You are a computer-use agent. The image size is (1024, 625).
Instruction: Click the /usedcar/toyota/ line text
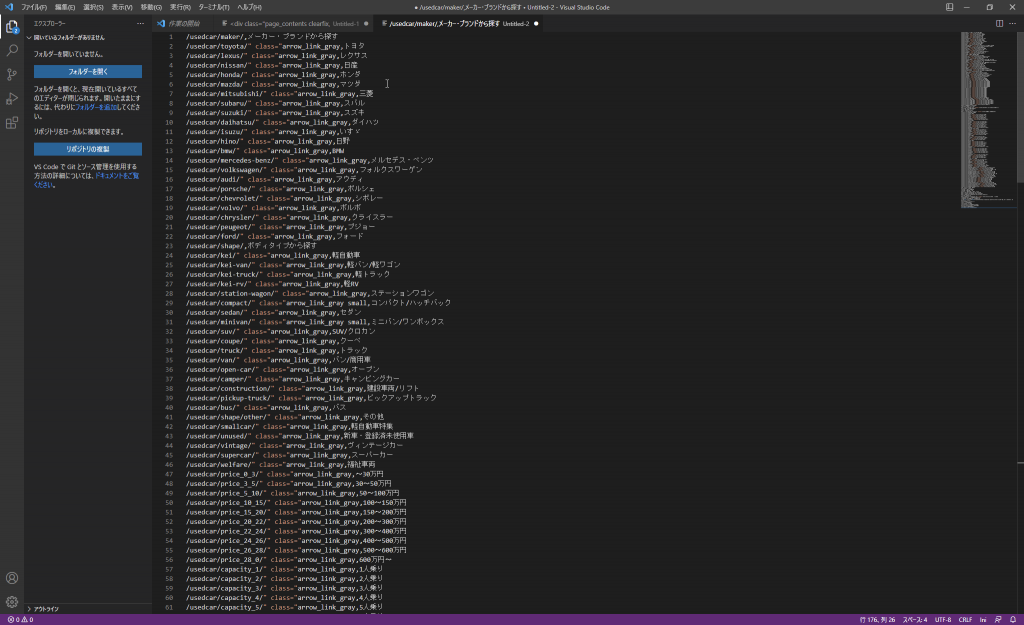tap(275, 46)
